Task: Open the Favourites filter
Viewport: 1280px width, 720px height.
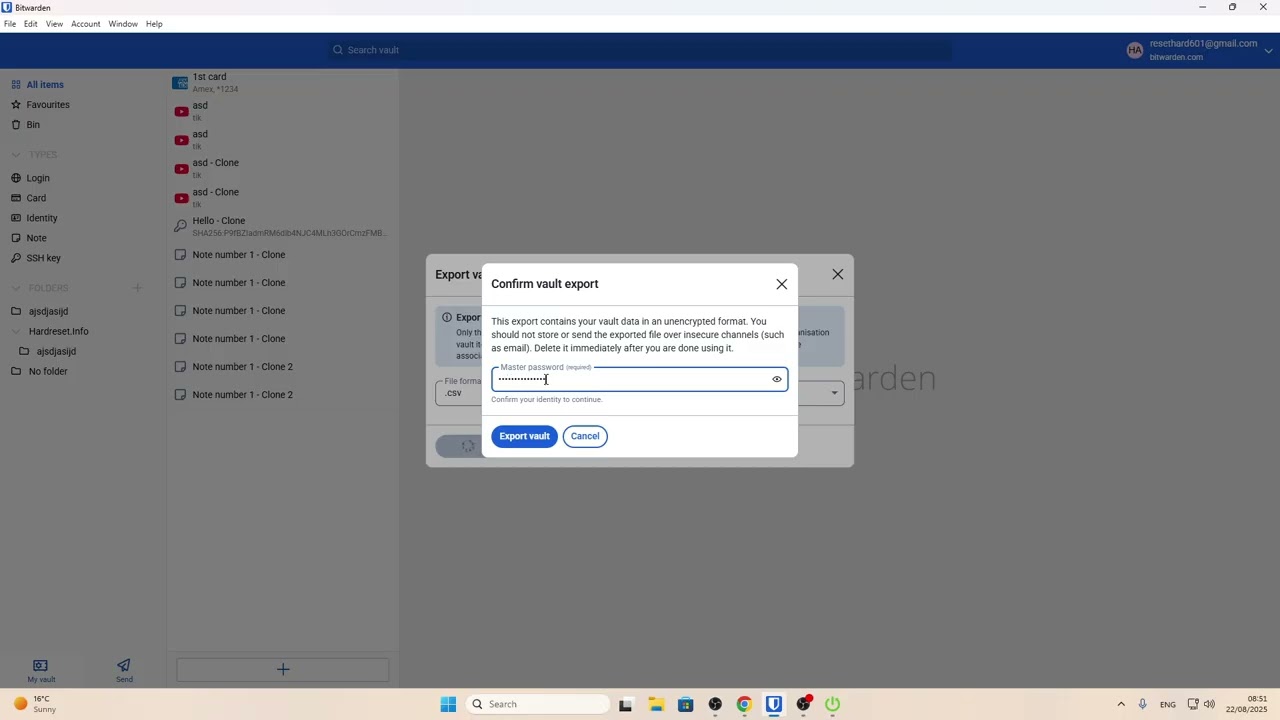Action: tap(48, 105)
